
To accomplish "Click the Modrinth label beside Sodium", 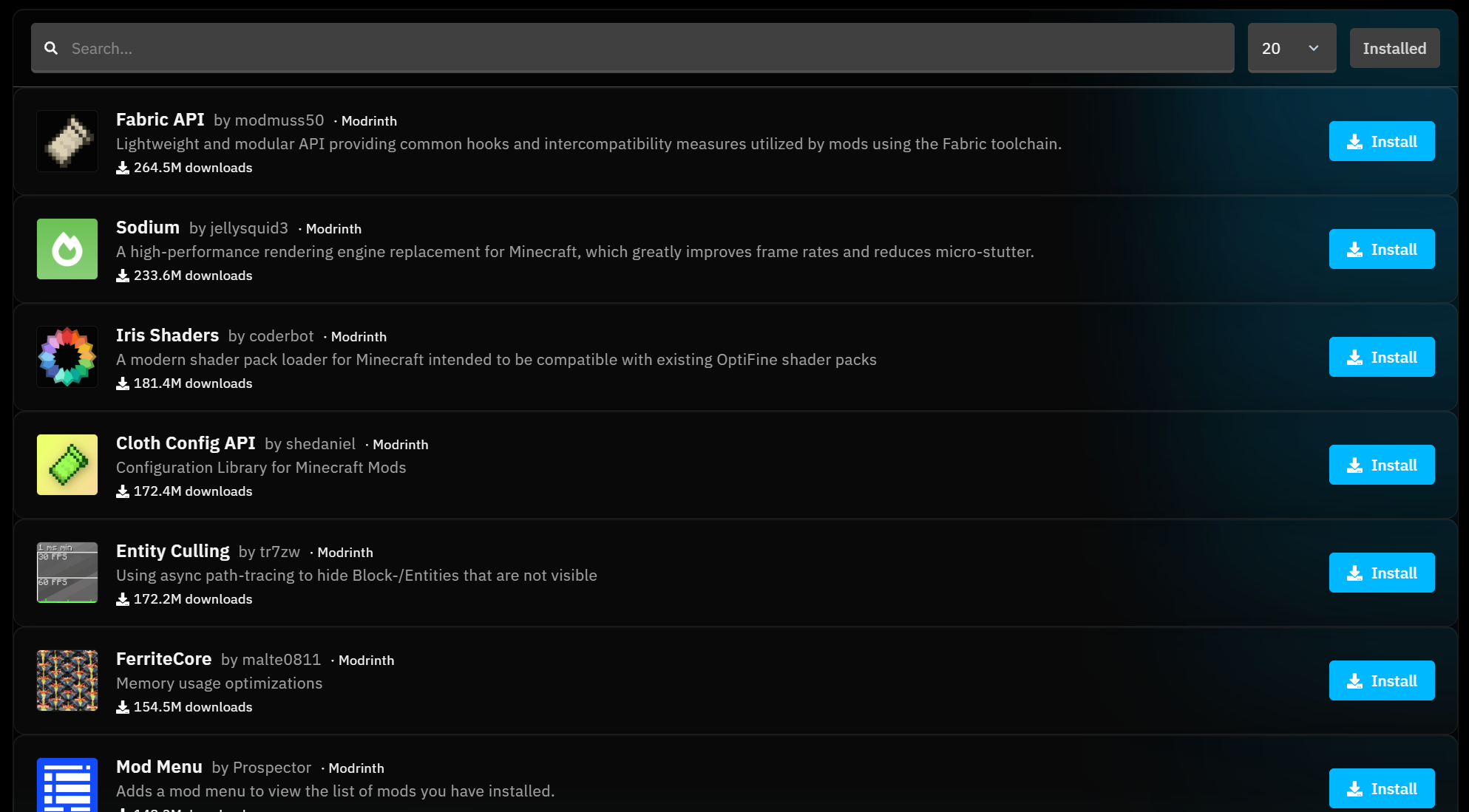I will click(x=333, y=229).
